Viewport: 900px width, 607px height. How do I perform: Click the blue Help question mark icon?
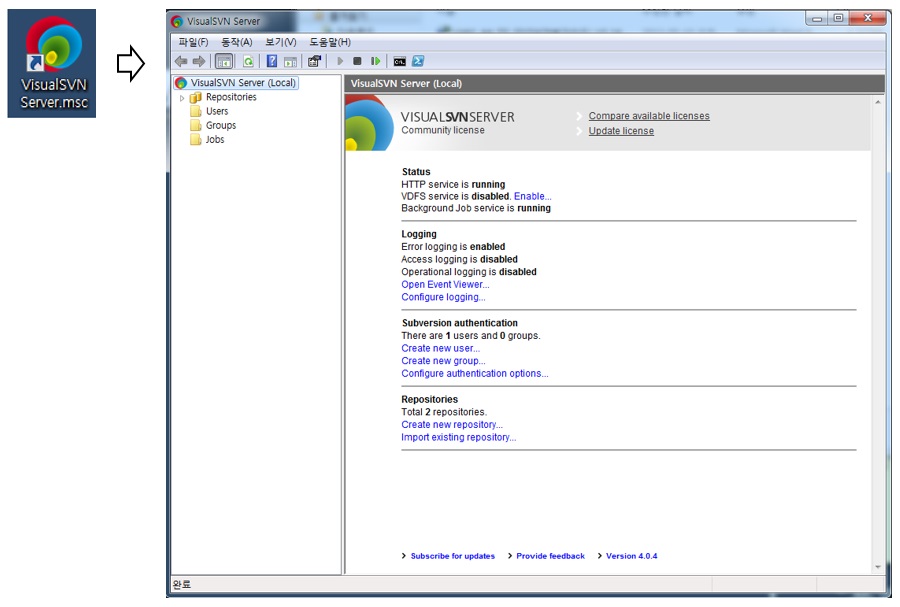pyautogui.click(x=272, y=61)
